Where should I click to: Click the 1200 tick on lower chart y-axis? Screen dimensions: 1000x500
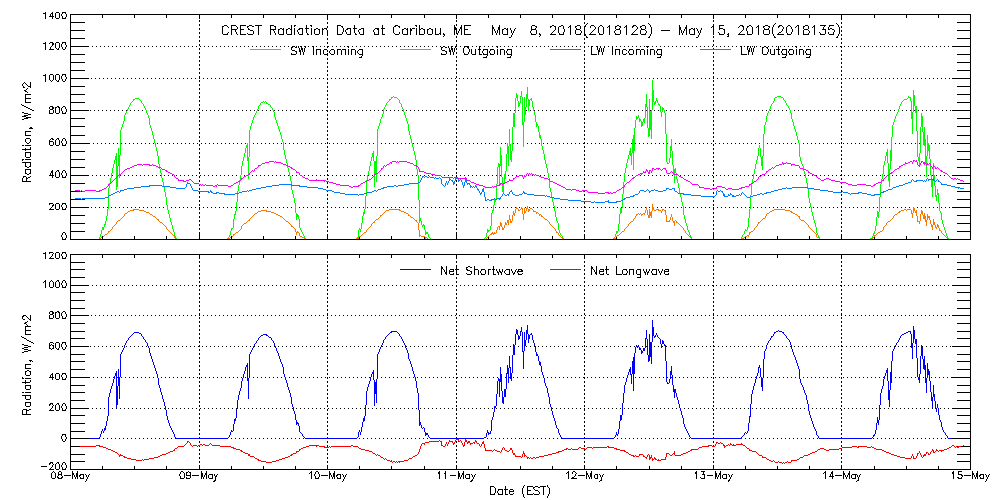click(x=55, y=255)
